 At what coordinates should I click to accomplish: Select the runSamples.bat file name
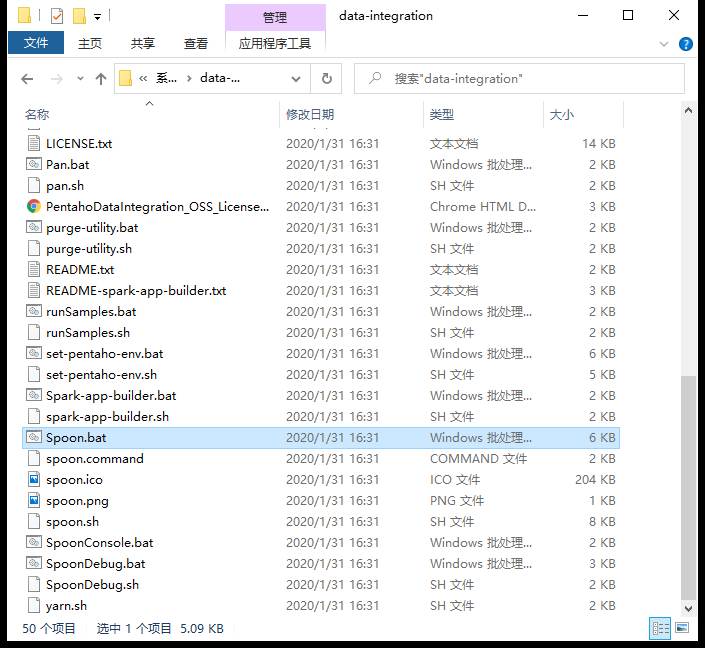click(x=91, y=311)
